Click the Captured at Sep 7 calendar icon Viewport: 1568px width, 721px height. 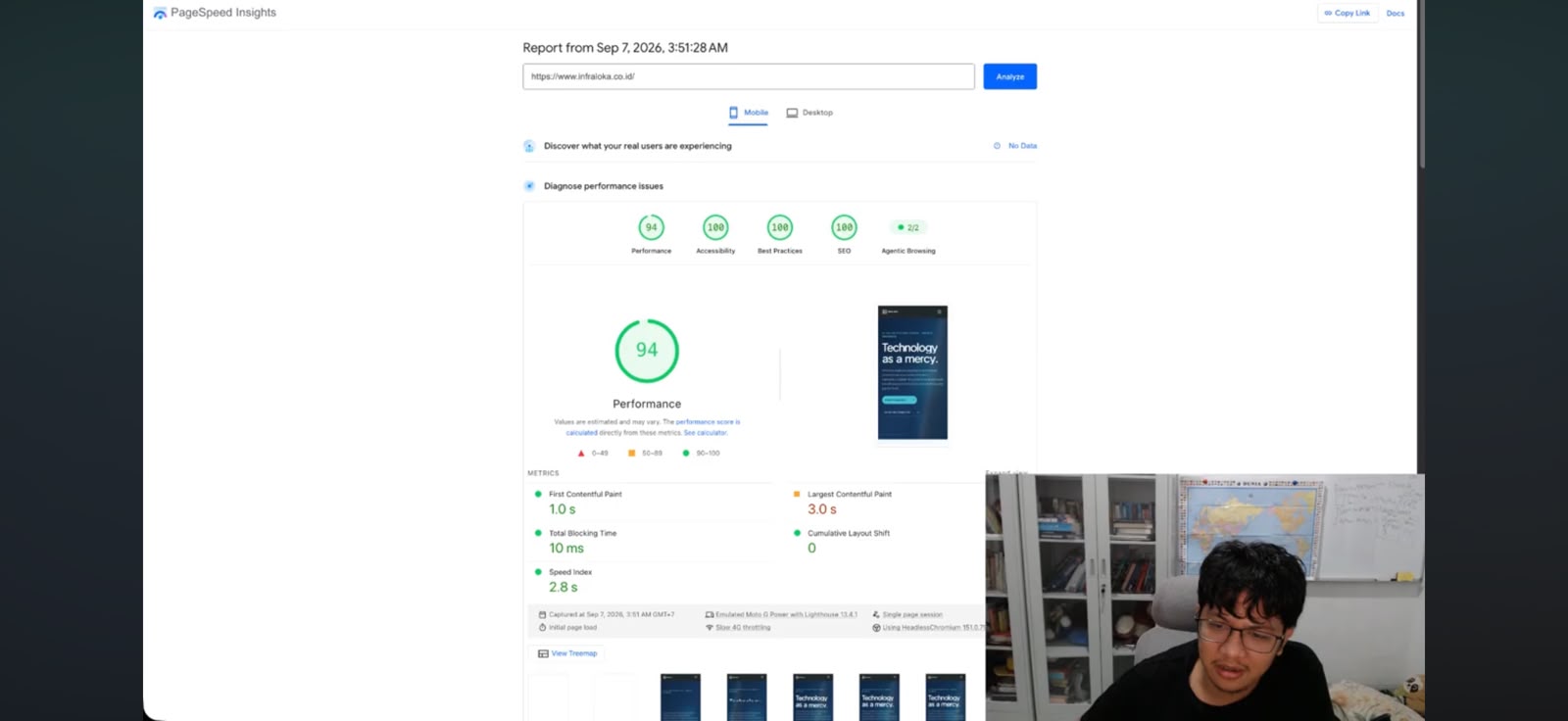pos(543,614)
